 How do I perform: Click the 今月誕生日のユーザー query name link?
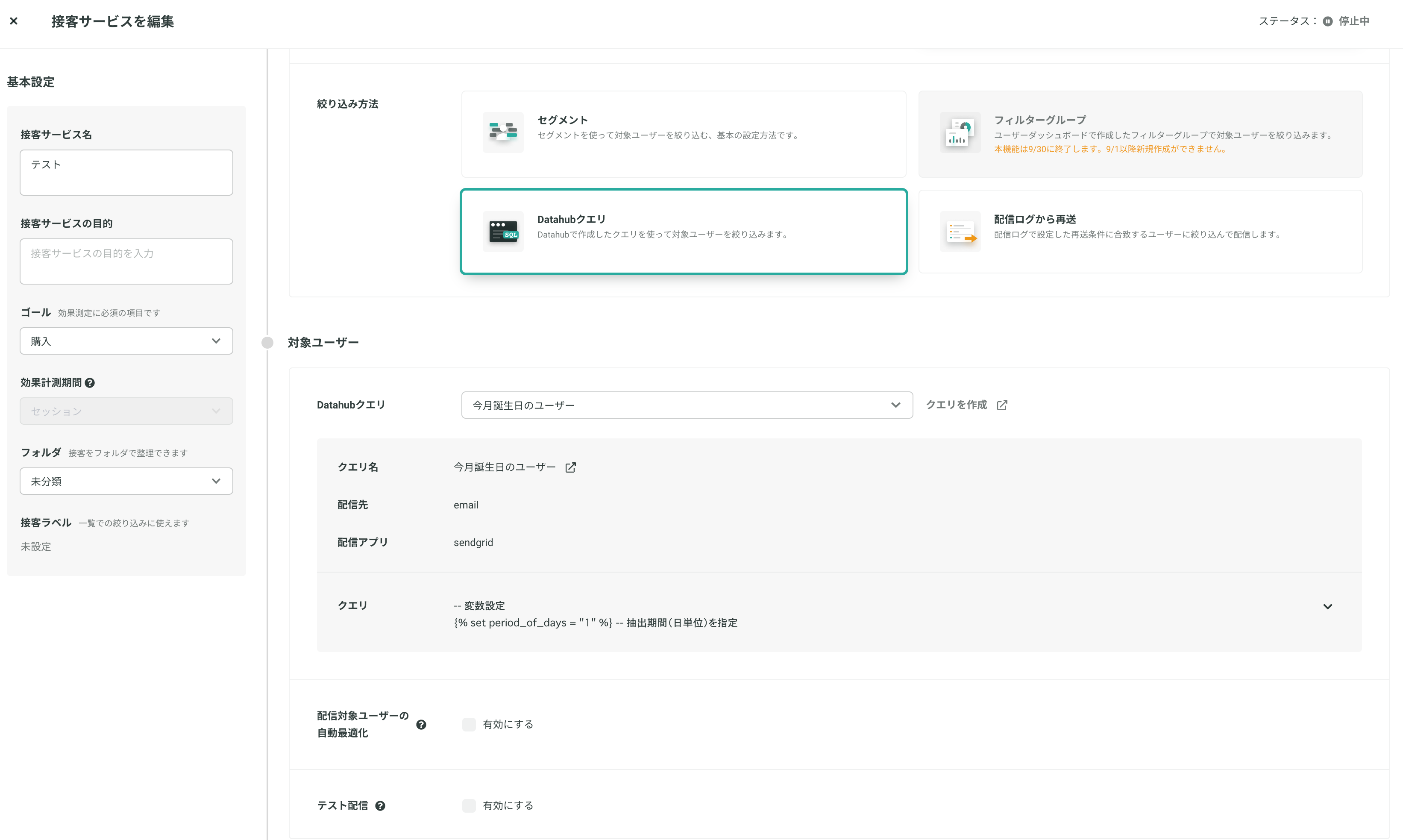coord(504,467)
